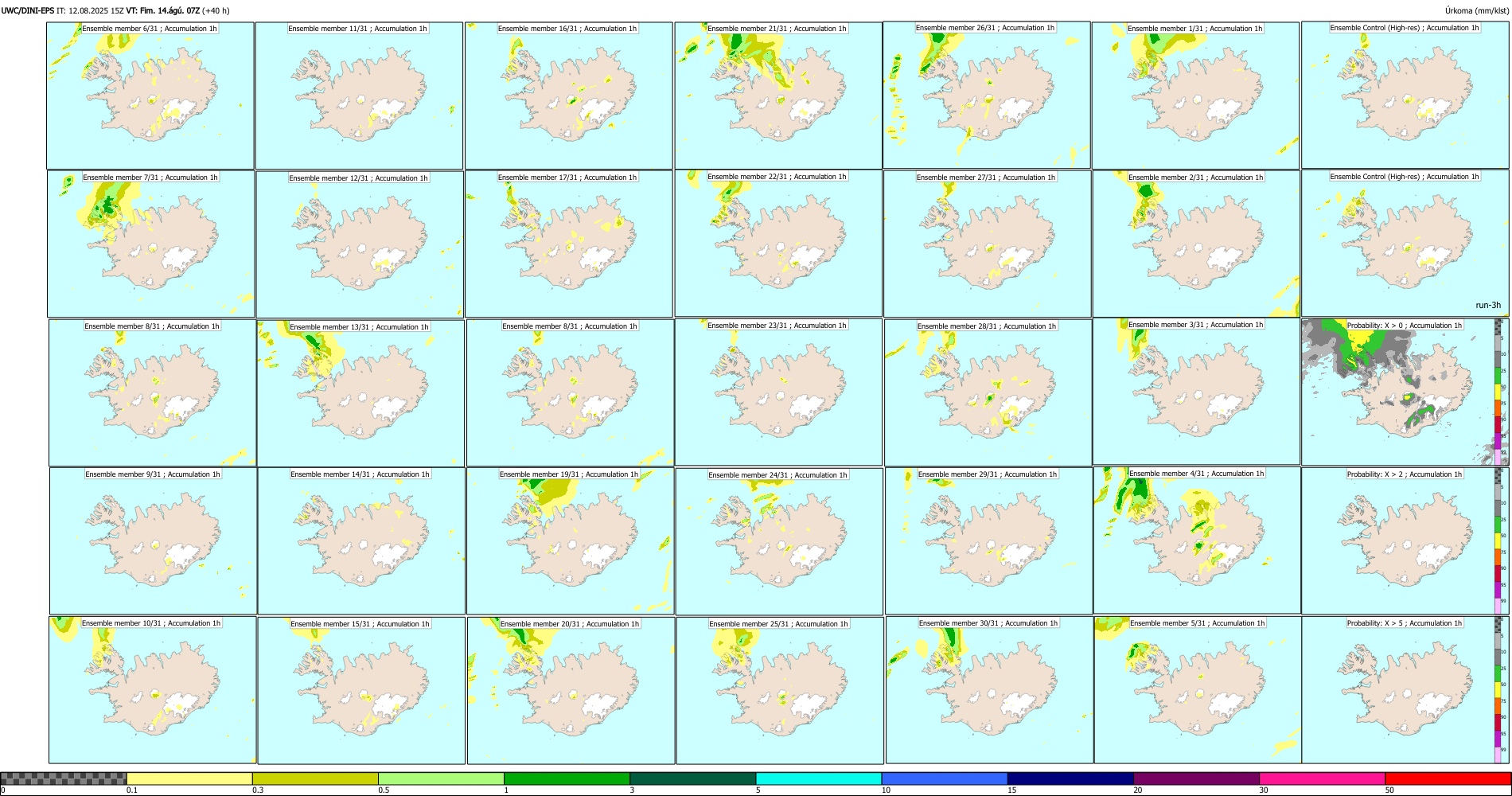Viewport: 1512px width, 796px height.
Task: Select the Ensemble member 14/31 panel
Action: (x=361, y=540)
